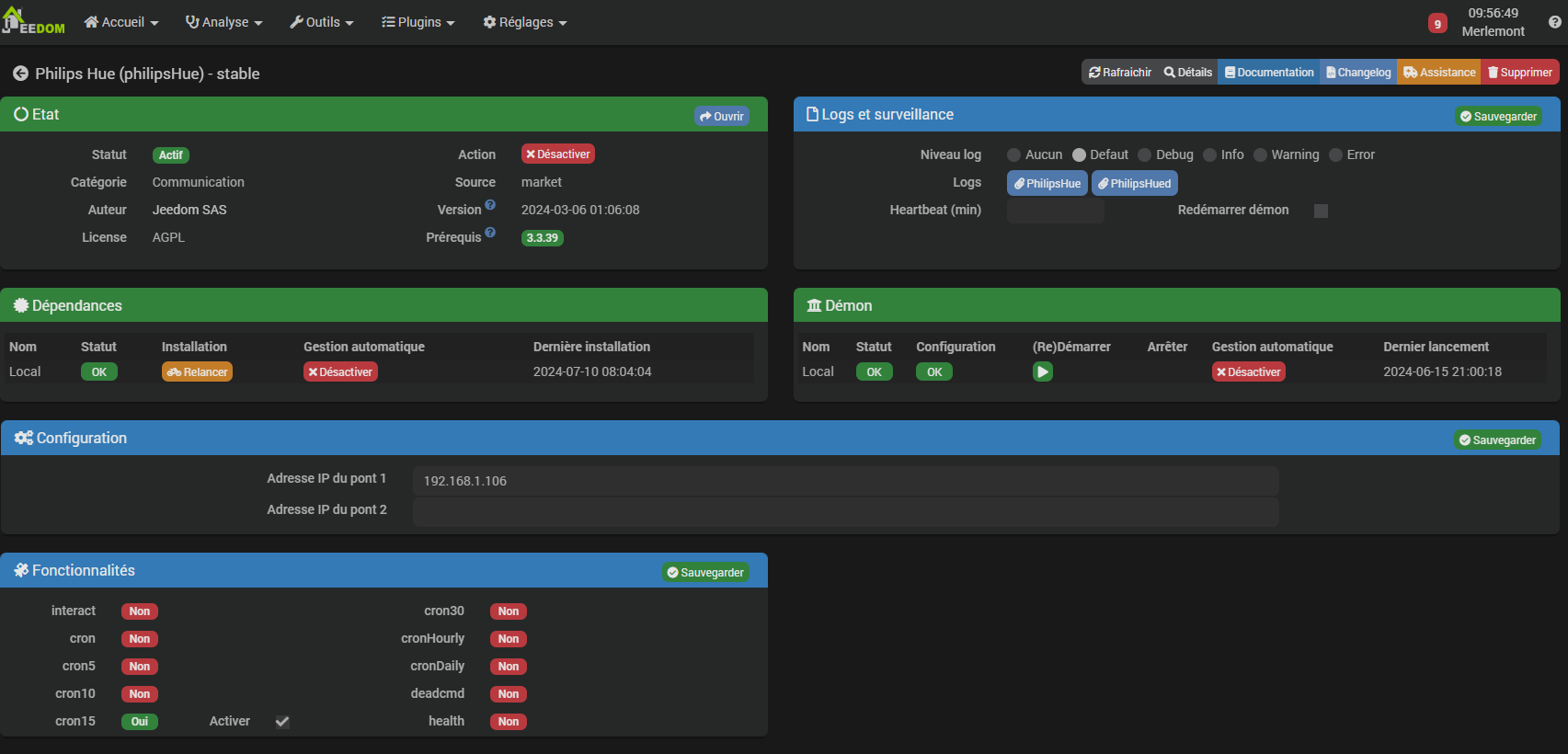Click the OK status badge in Dépendances
Viewport: 1568px width, 754px height.
point(99,372)
